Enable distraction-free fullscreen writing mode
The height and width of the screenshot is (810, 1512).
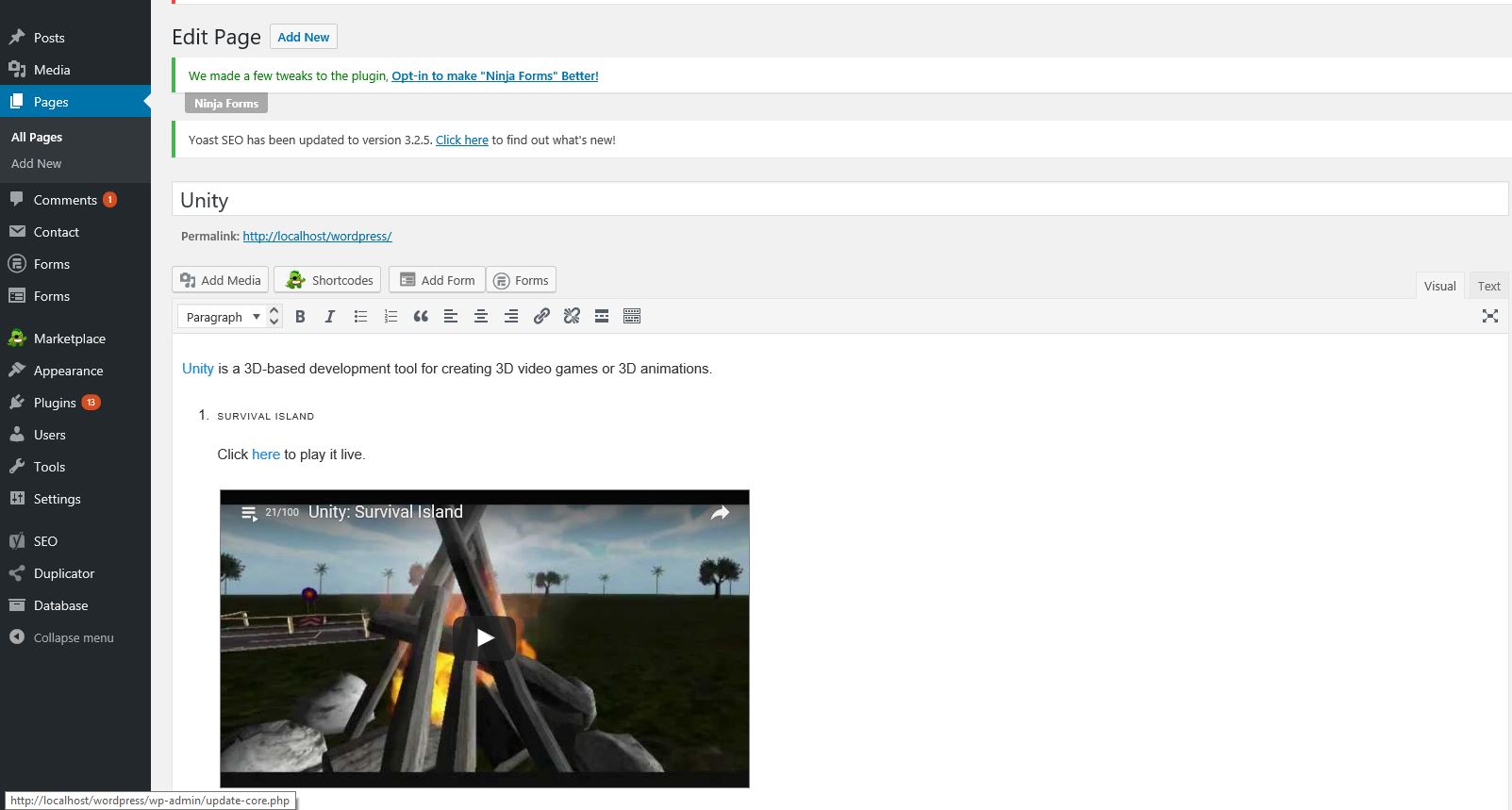[1490, 317]
